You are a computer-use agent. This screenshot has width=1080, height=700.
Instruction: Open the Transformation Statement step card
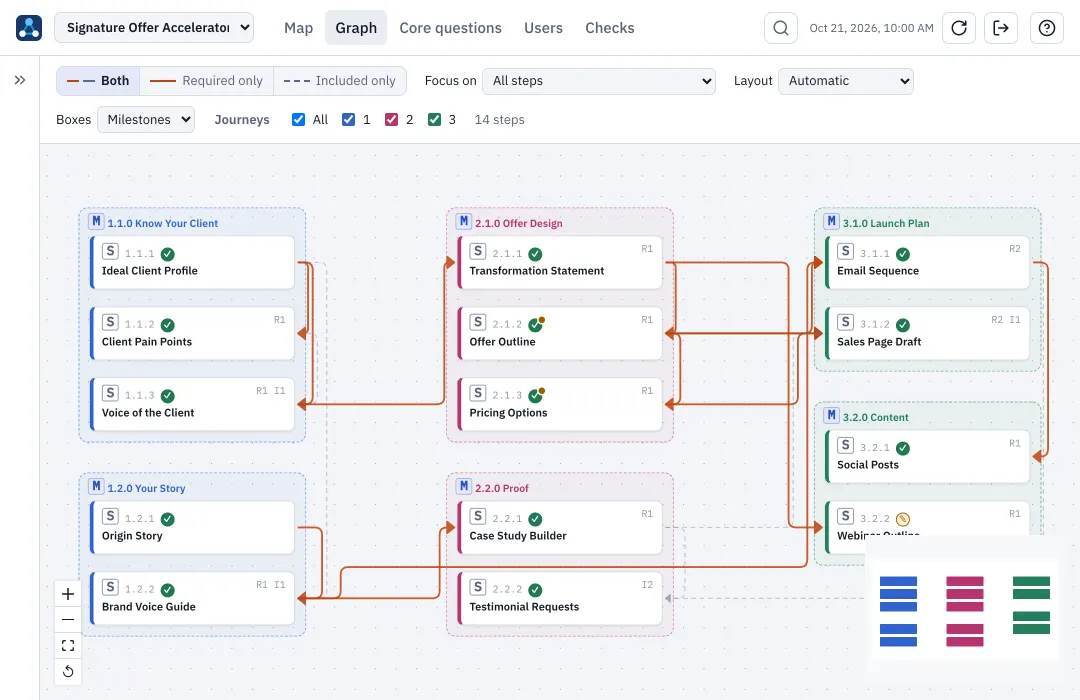pyautogui.click(x=560, y=262)
